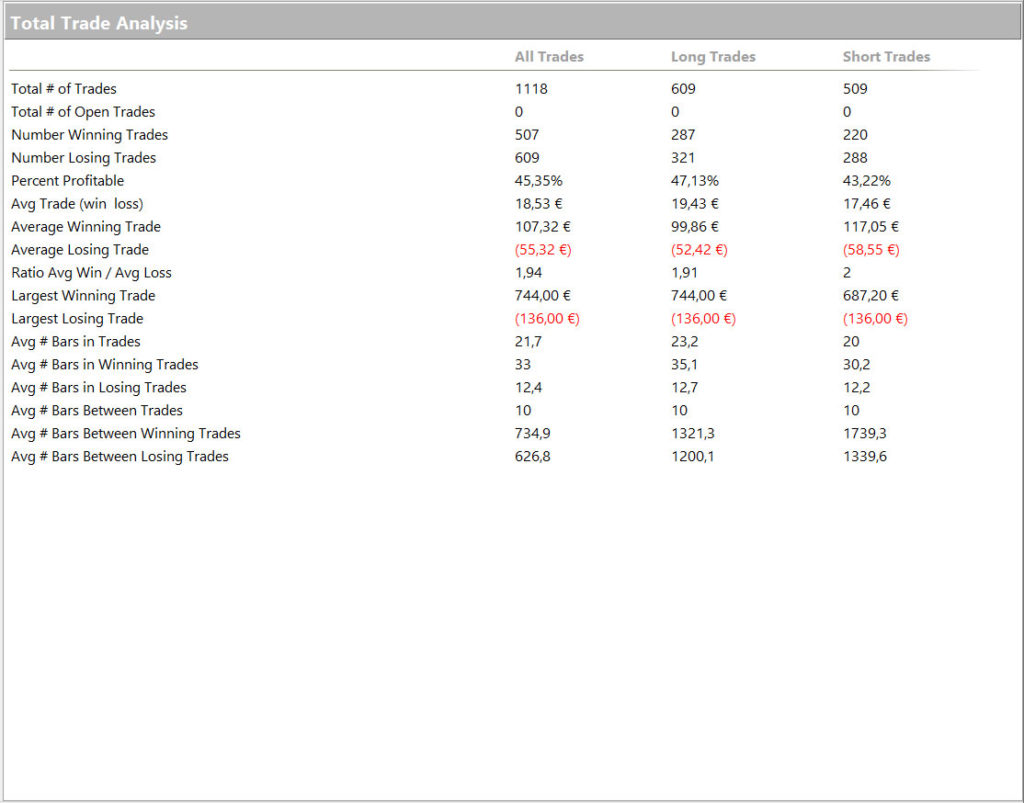Select the 18,53 € value
Viewport: 1024px width, 803px height.
coord(539,204)
